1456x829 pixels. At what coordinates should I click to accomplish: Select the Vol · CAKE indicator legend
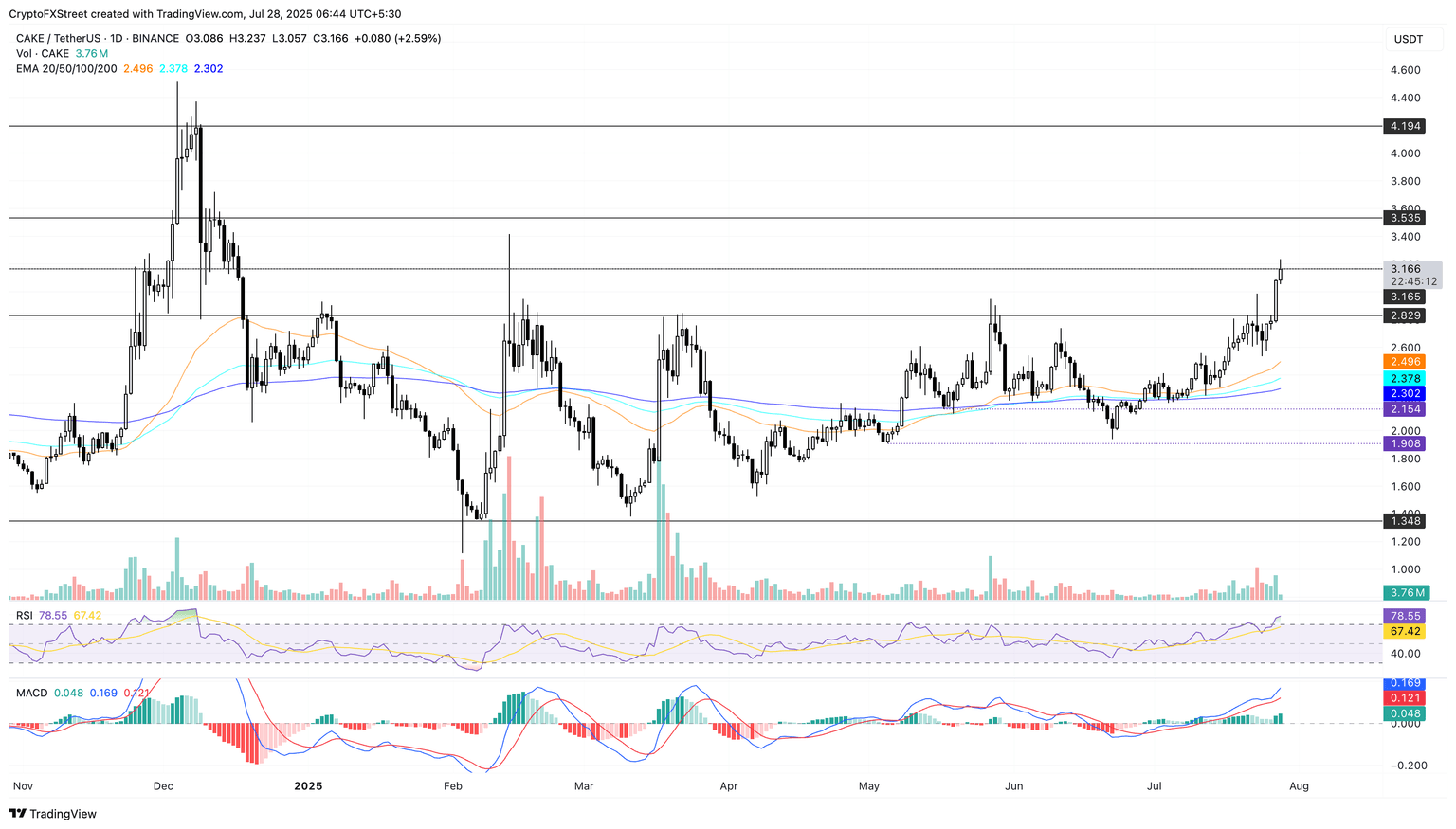click(44, 53)
